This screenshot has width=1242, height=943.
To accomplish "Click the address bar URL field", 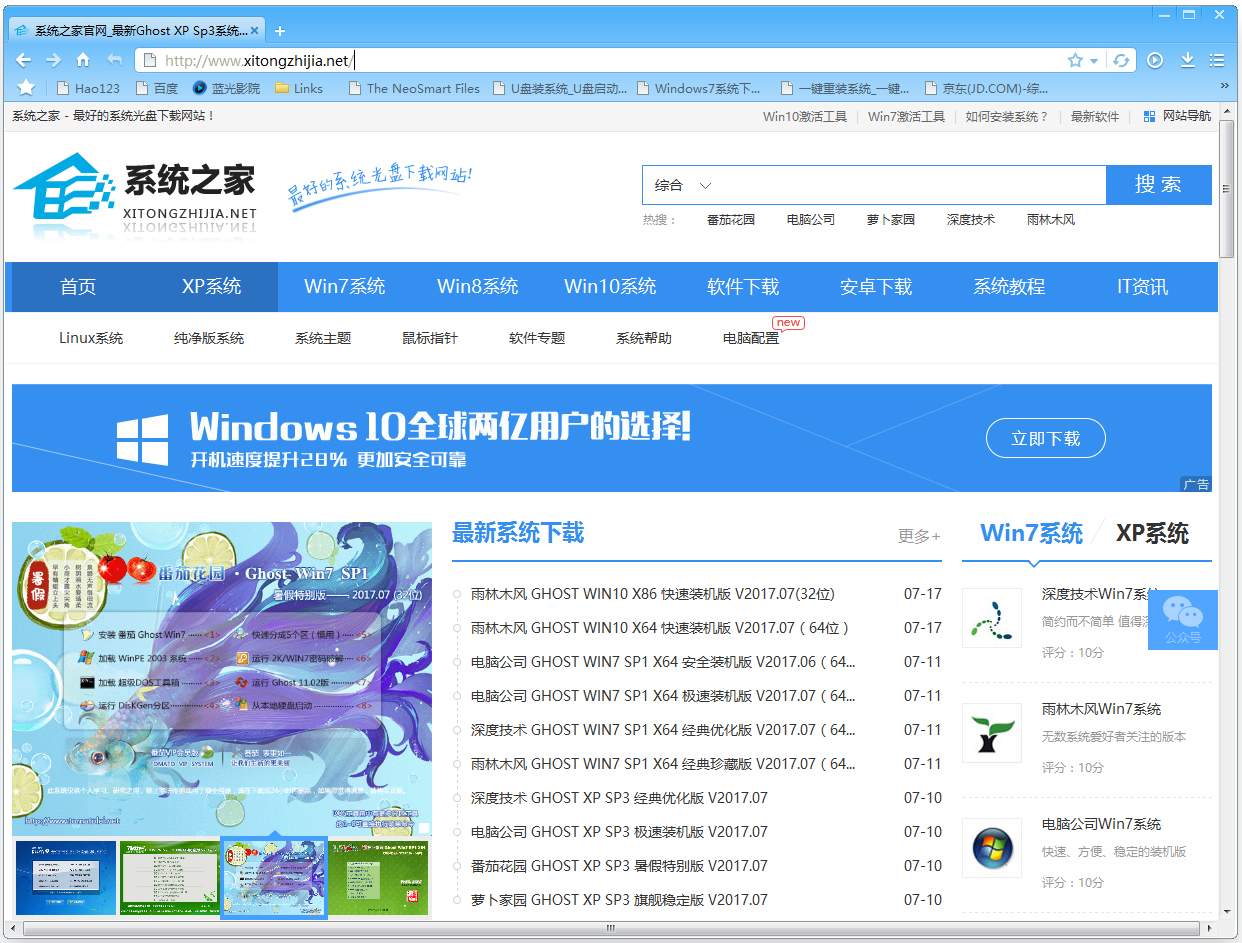I will (600, 60).
